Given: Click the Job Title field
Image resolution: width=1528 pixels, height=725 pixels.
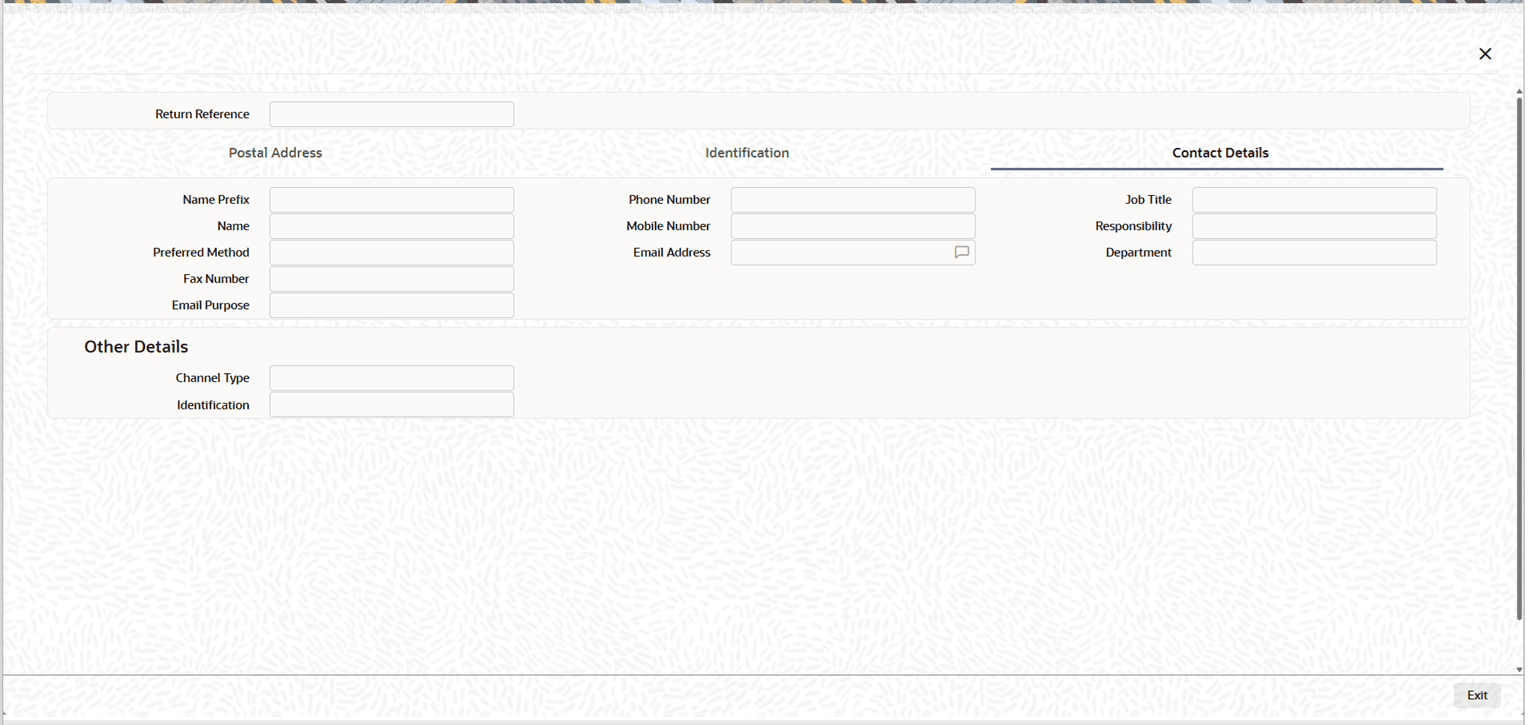Looking at the screenshot, I should click(1314, 200).
